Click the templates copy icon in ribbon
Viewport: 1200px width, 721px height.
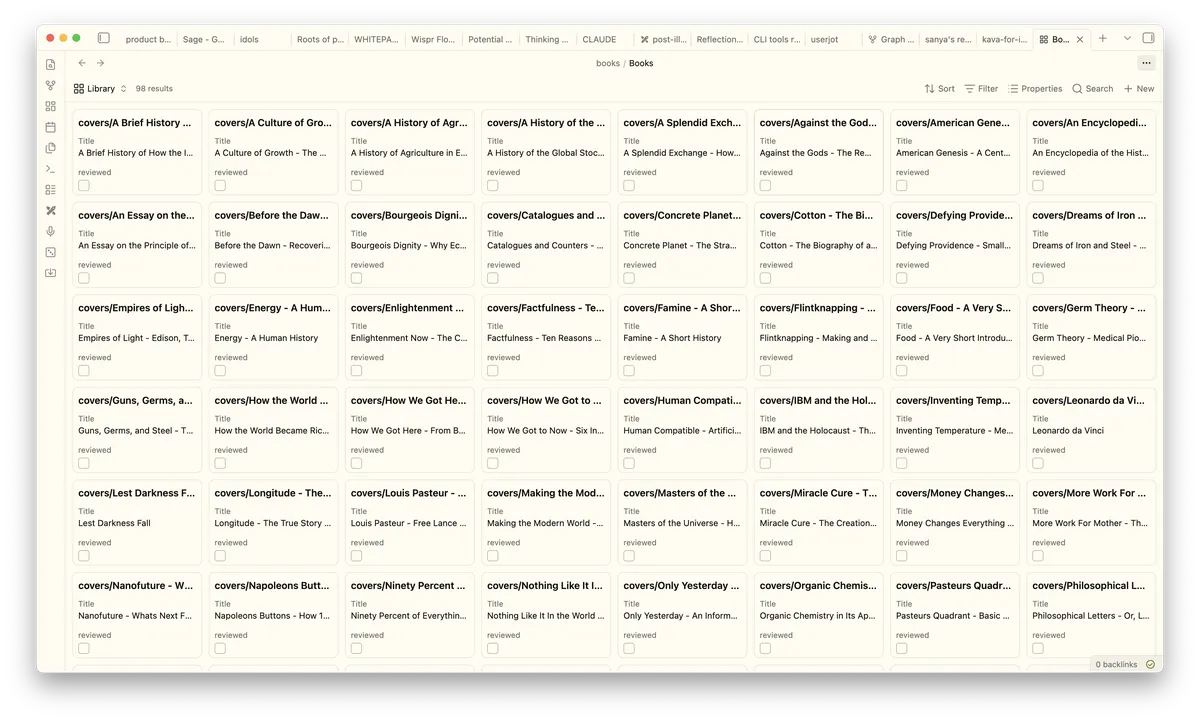[x=51, y=148]
